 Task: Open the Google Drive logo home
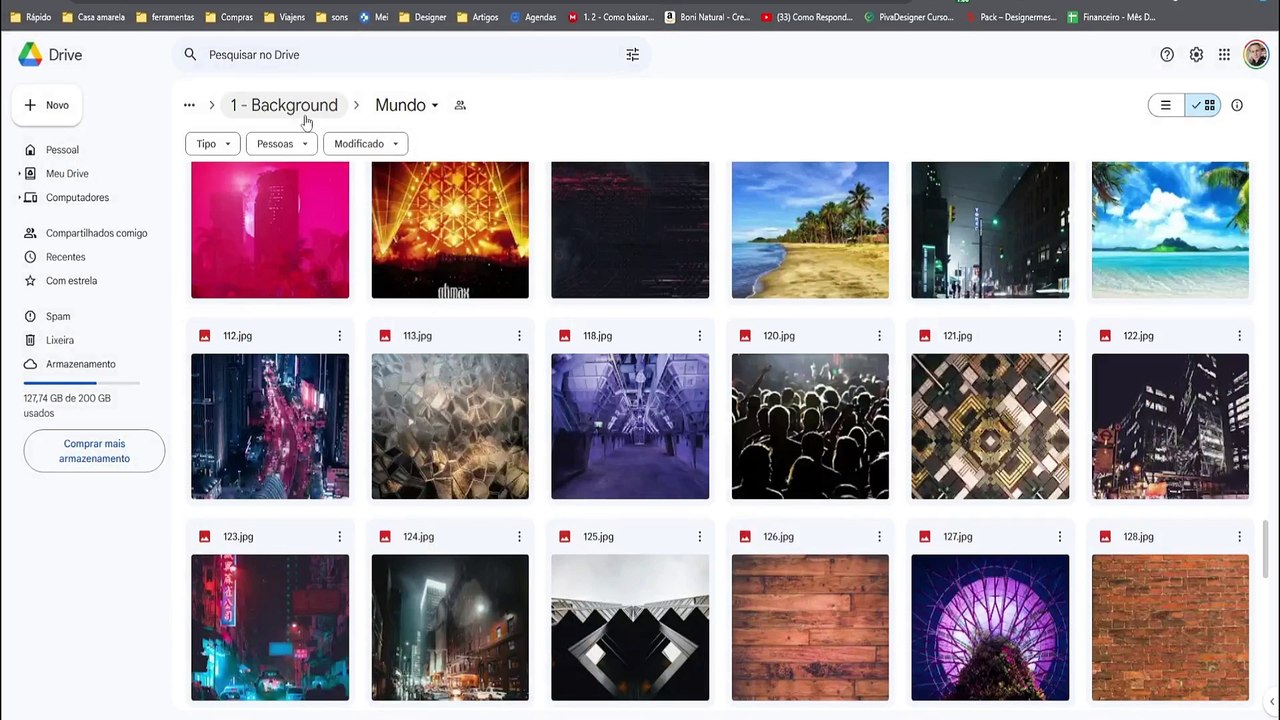[50, 55]
